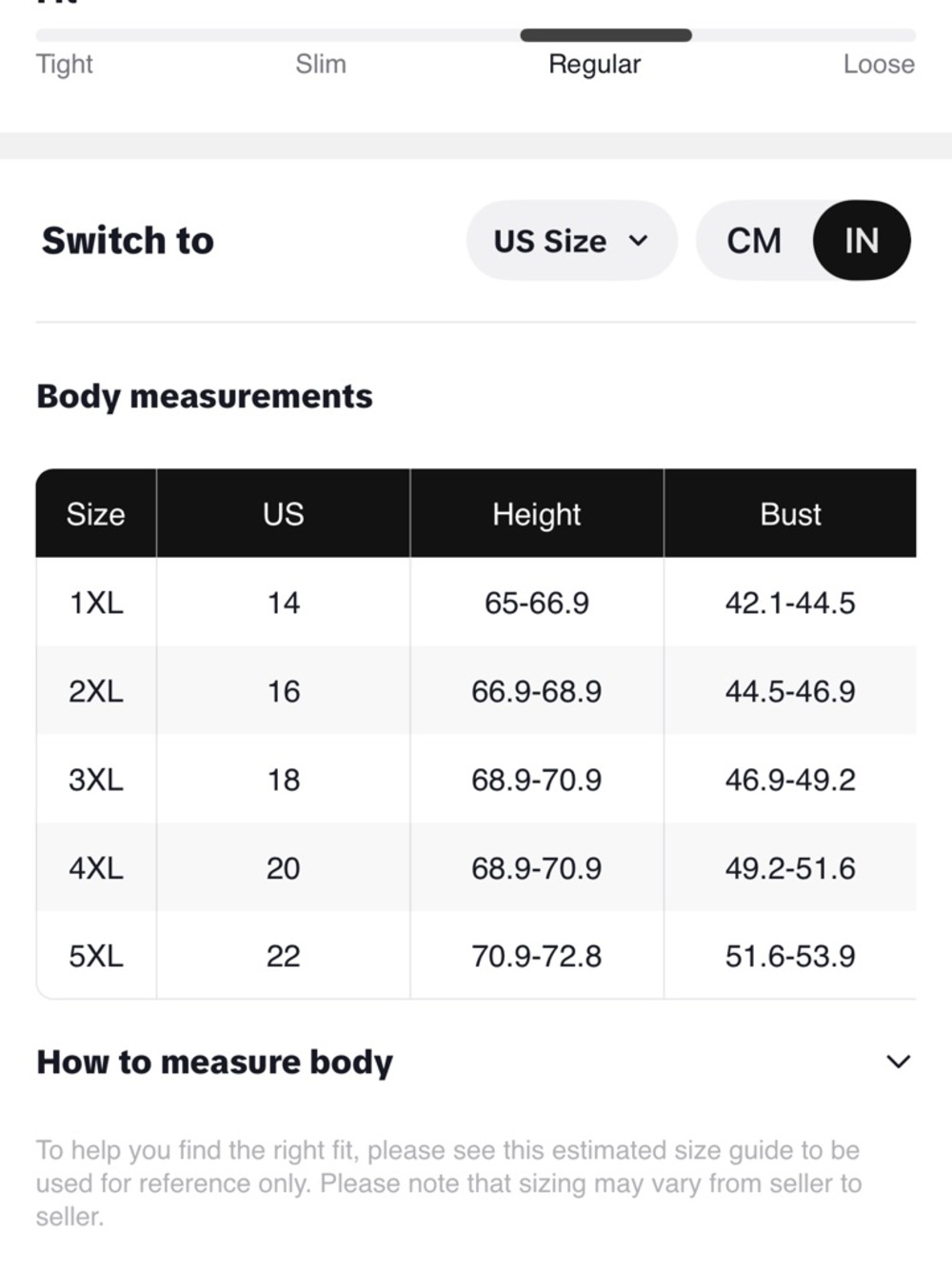Click the chevron next to How to measure body
The height and width of the screenshot is (1269, 952).
[899, 1061]
